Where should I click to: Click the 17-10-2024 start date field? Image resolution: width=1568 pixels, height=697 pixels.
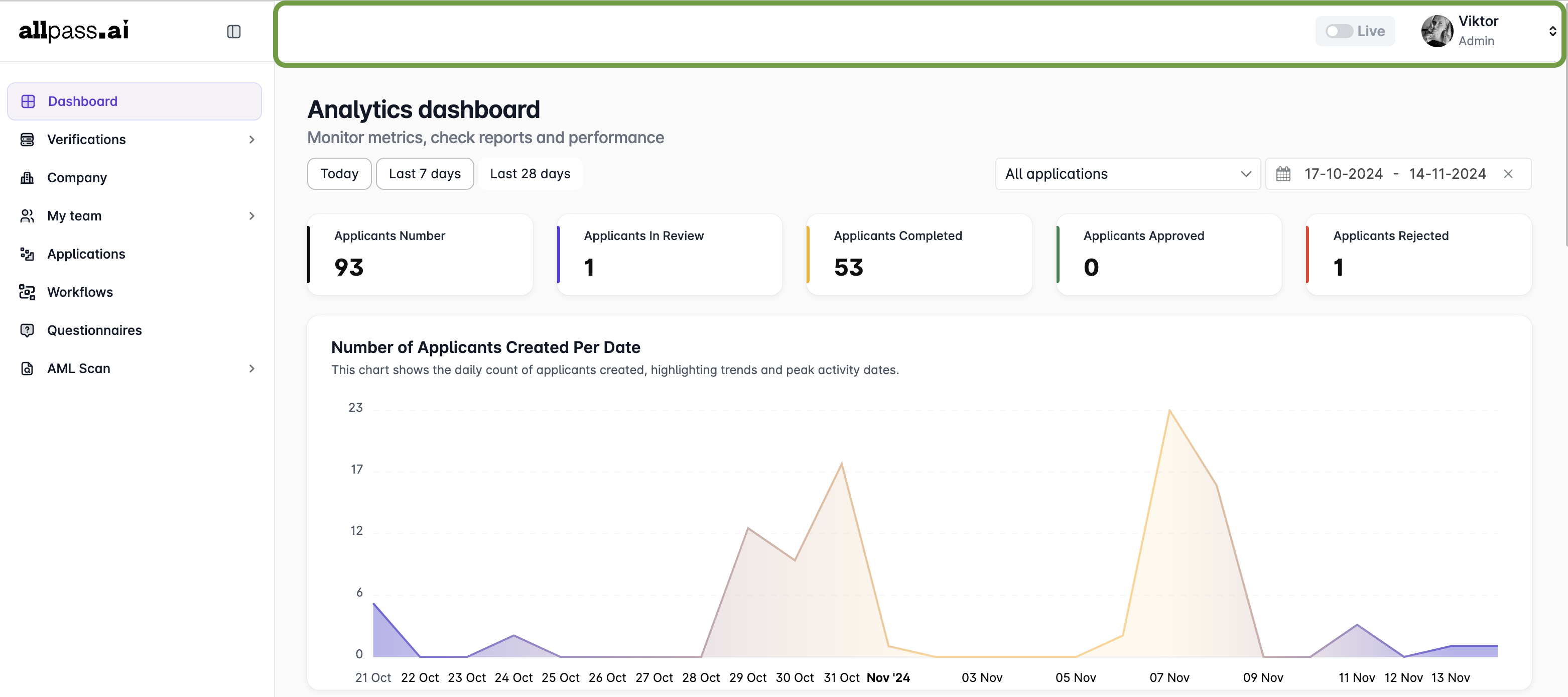click(1343, 174)
